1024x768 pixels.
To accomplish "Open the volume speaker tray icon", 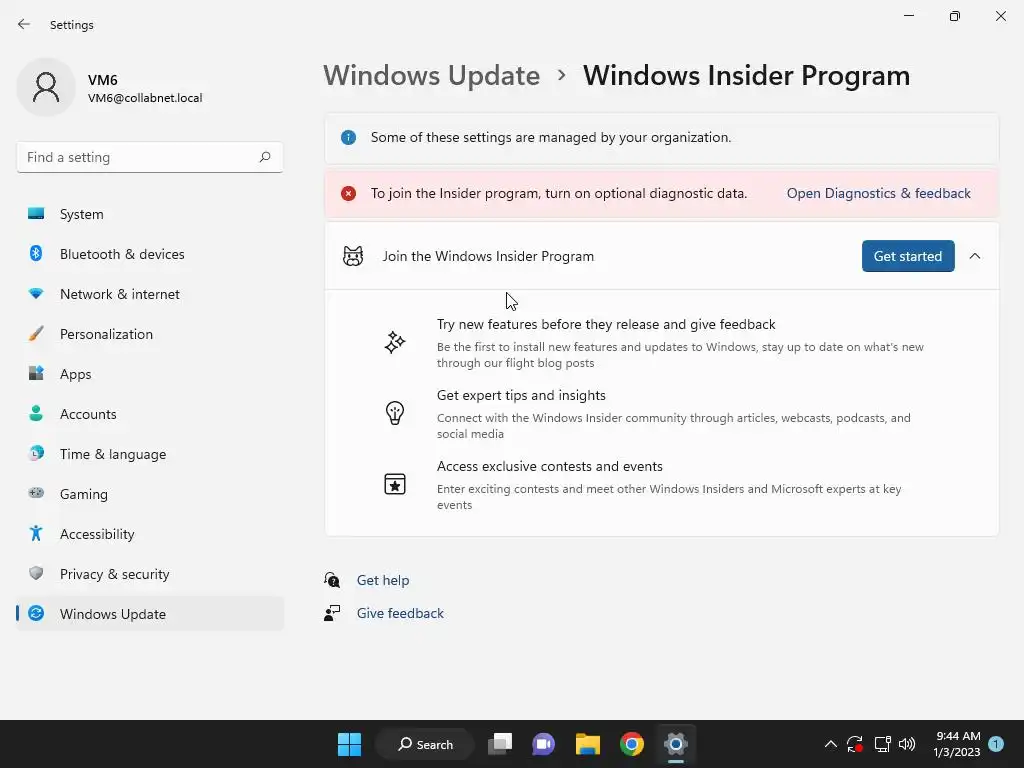I will pyautogui.click(x=907, y=744).
